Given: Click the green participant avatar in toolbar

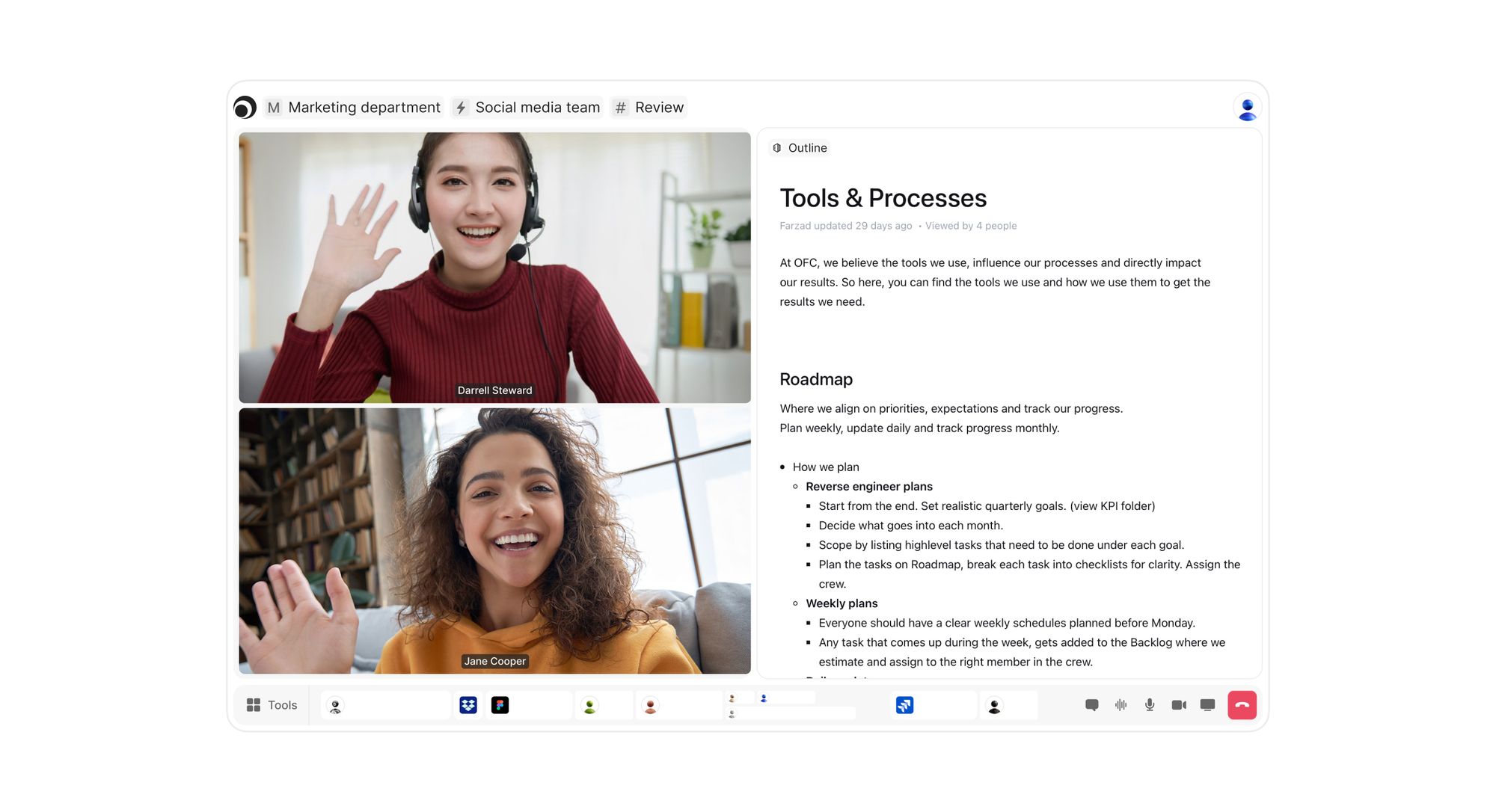Looking at the screenshot, I should 589,706.
